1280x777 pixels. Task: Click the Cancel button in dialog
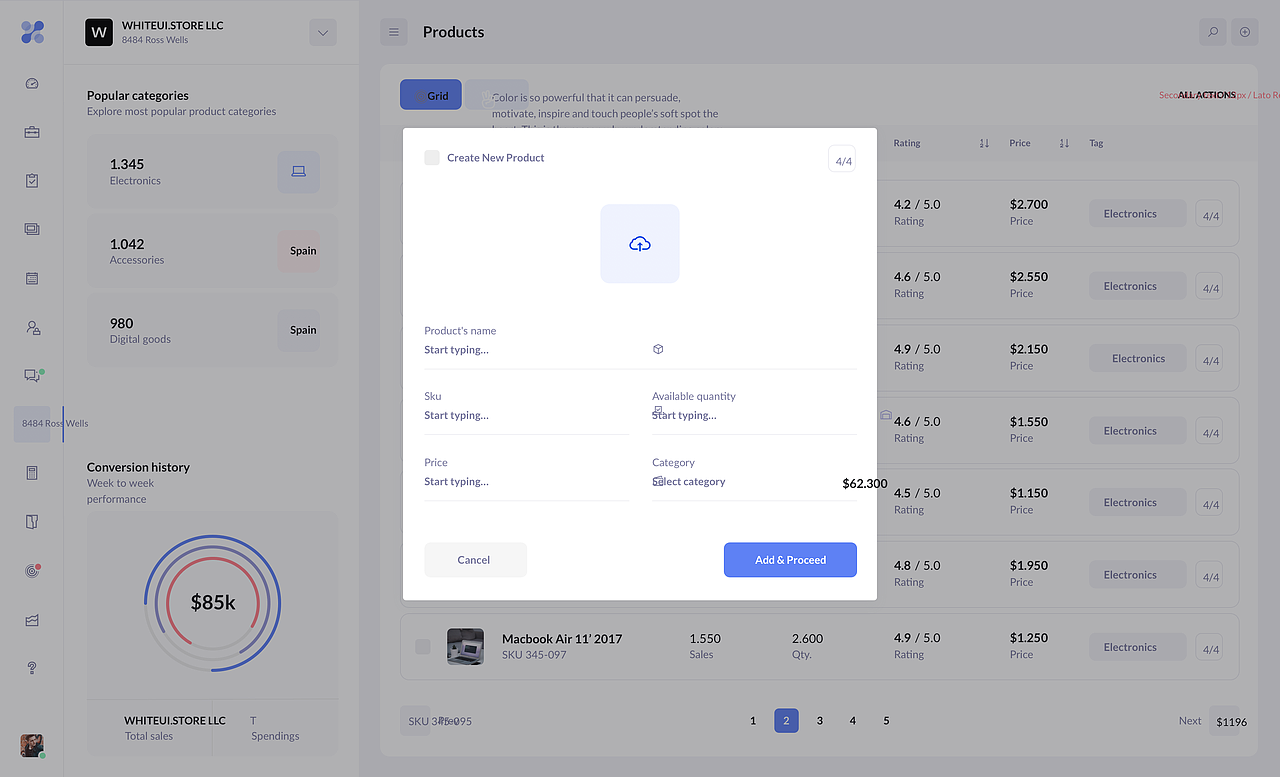pyautogui.click(x=475, y=560)
